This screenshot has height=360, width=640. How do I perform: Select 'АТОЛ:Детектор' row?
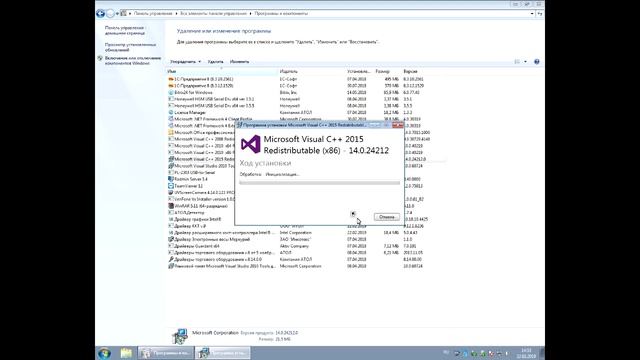pyautogui.click(x=202, y=212)
